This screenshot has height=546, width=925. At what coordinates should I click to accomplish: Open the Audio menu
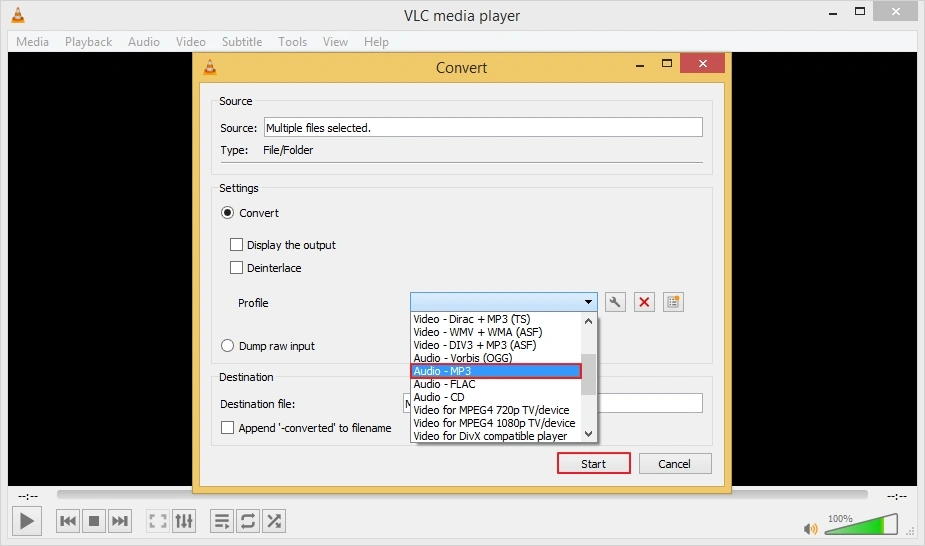144,42
